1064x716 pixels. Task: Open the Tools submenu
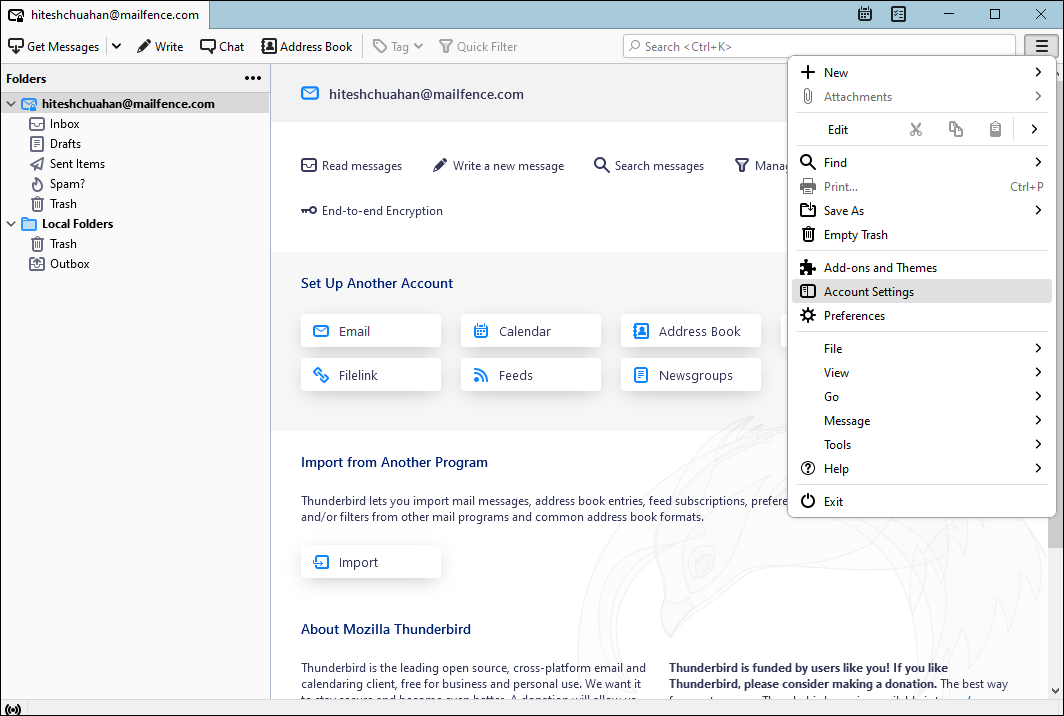click(922, 445)
